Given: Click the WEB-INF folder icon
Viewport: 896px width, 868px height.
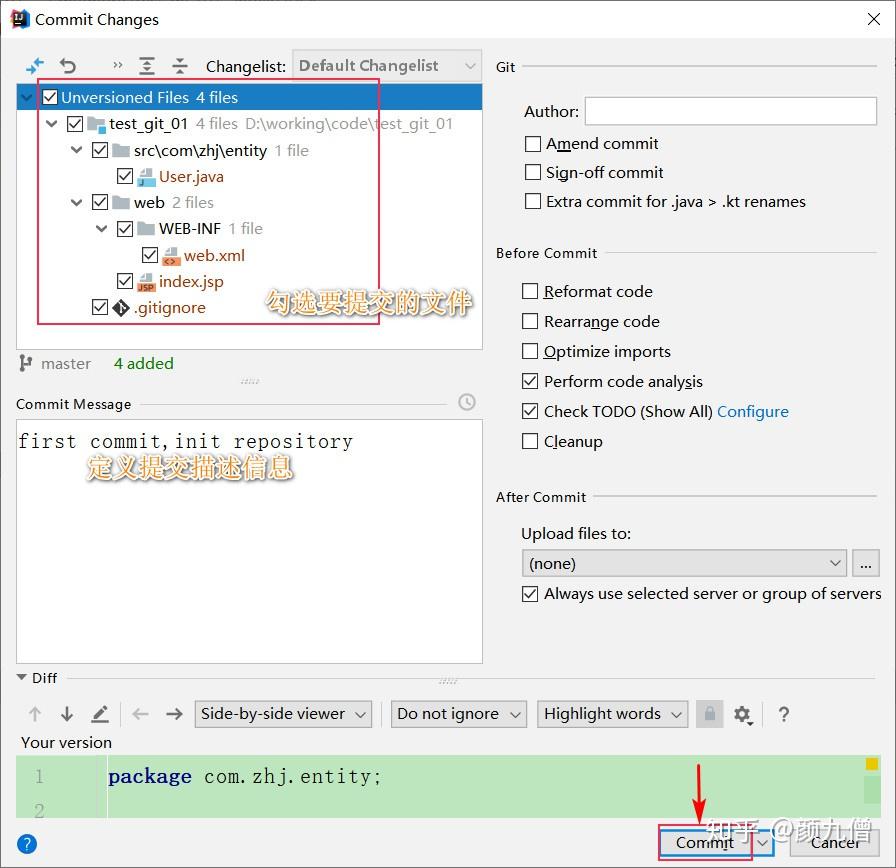Looking at the screenshot, I should tap(146, 229).
